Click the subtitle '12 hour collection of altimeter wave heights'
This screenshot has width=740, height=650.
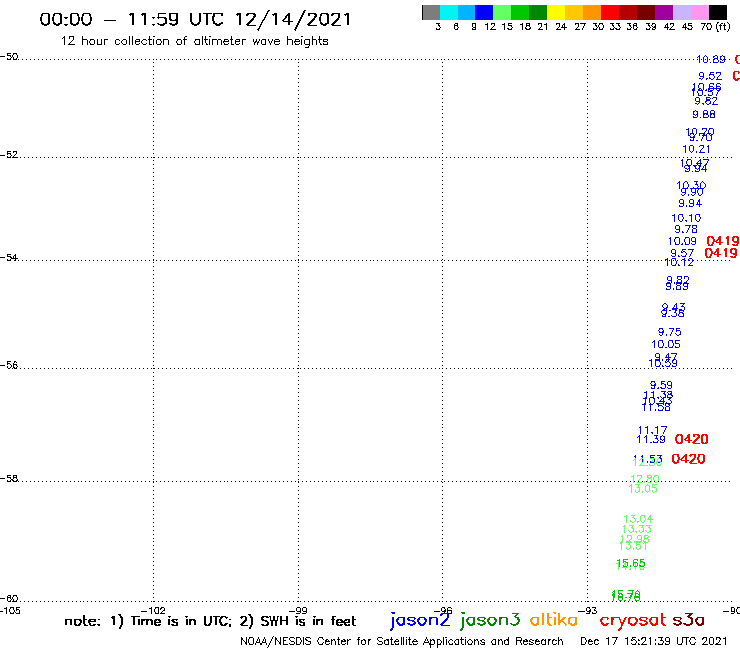[x=194, y=41]
